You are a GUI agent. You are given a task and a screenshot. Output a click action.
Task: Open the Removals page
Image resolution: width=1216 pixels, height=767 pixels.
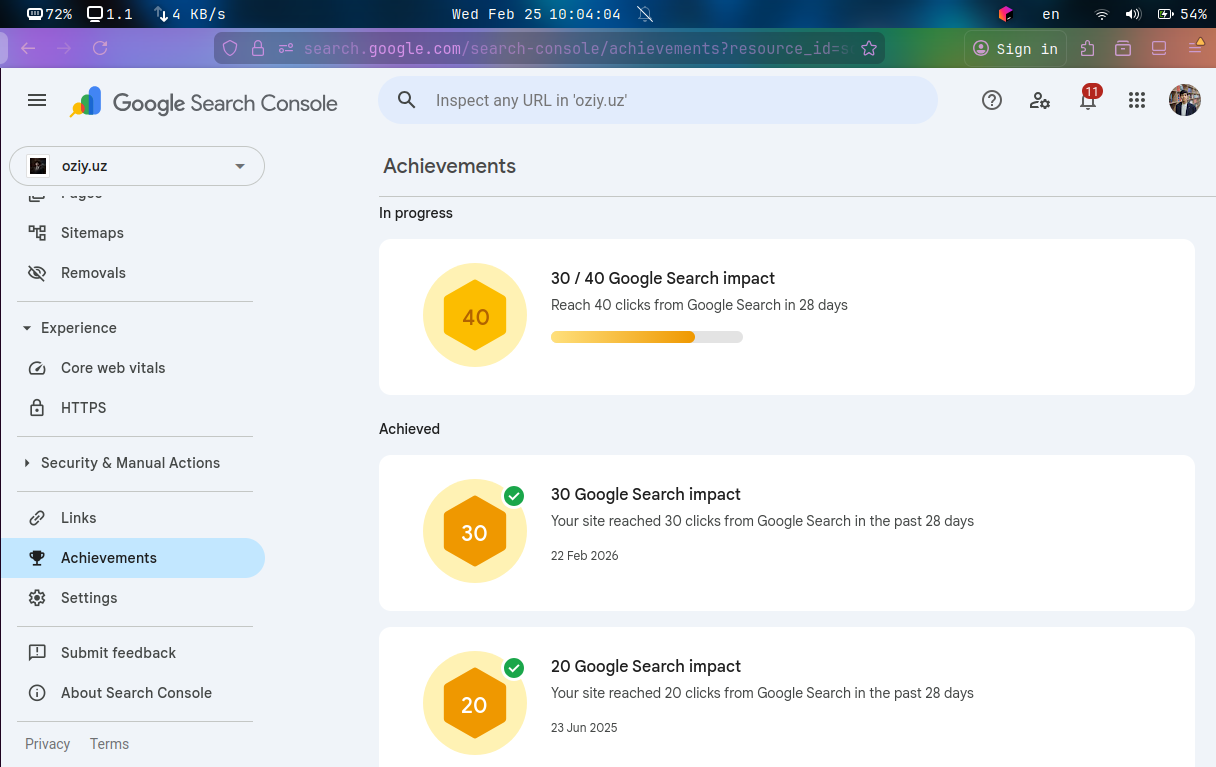[93, 273]
